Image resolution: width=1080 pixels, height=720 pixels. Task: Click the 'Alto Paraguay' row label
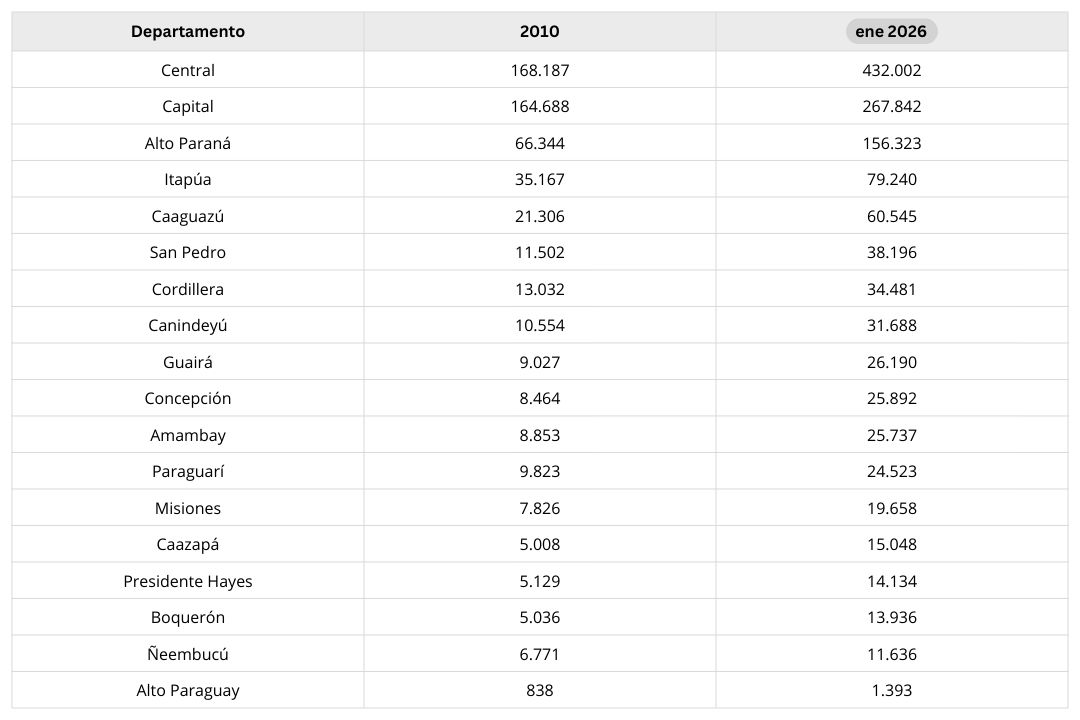(188, 690)
